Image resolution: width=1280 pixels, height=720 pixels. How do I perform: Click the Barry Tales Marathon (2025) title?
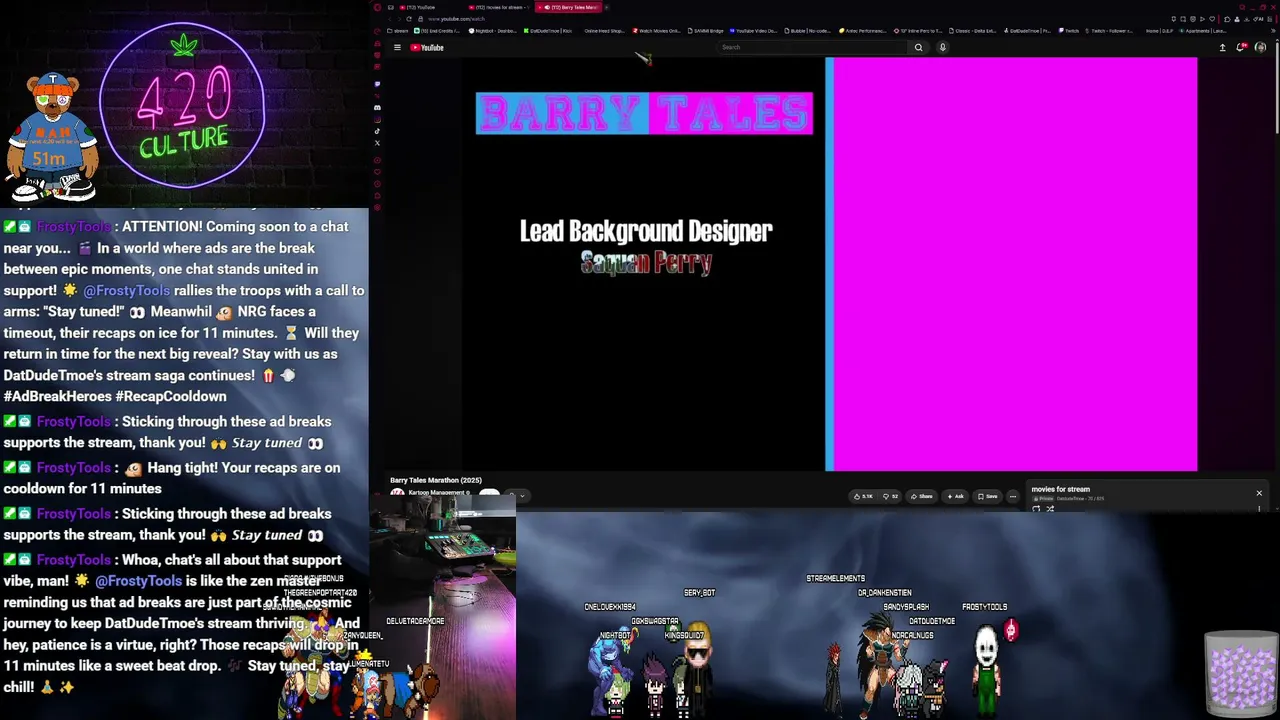tap(436, 480)
